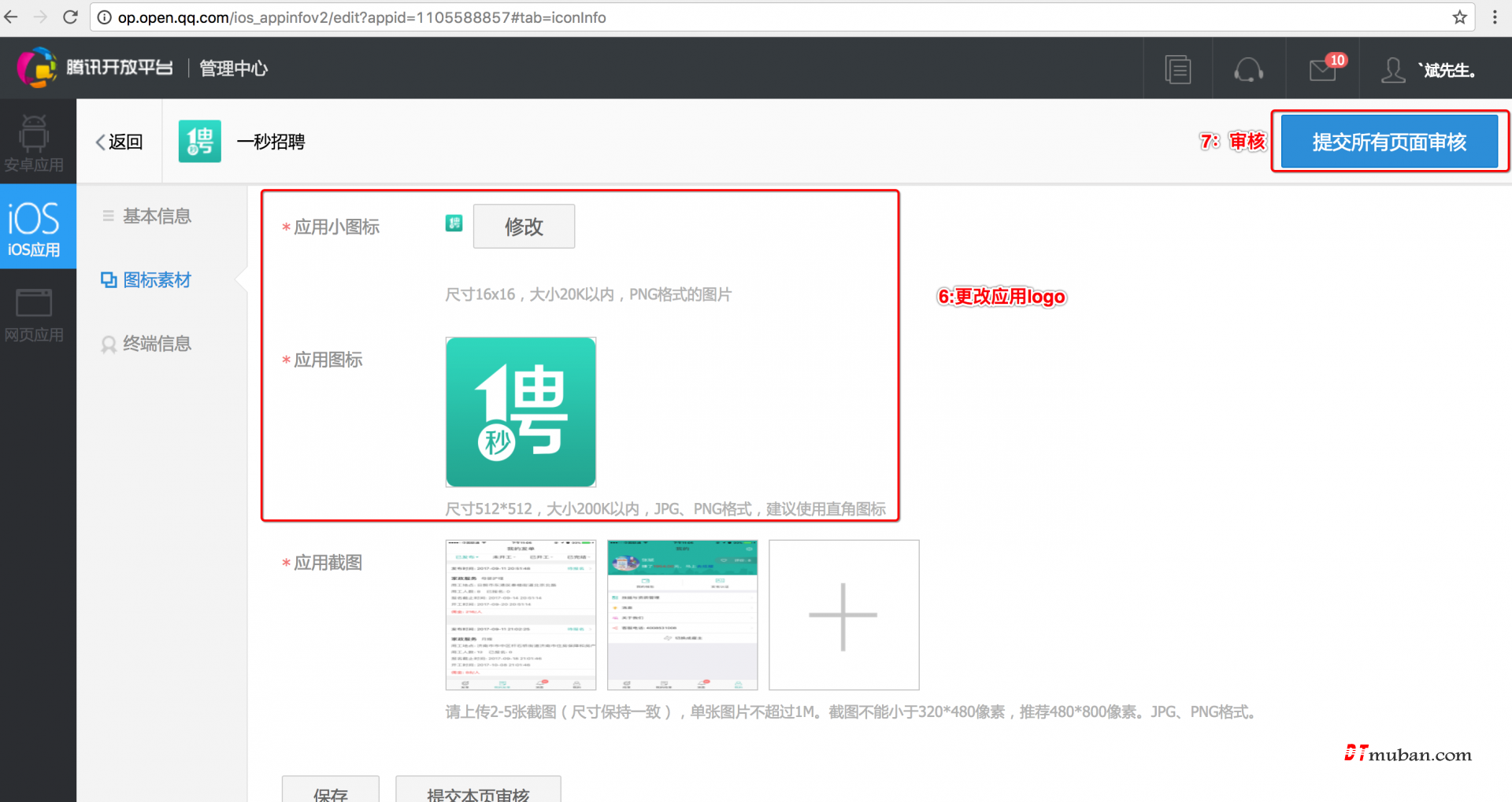Switch to the iOS应用 sidebar tab

coord(34,227)
